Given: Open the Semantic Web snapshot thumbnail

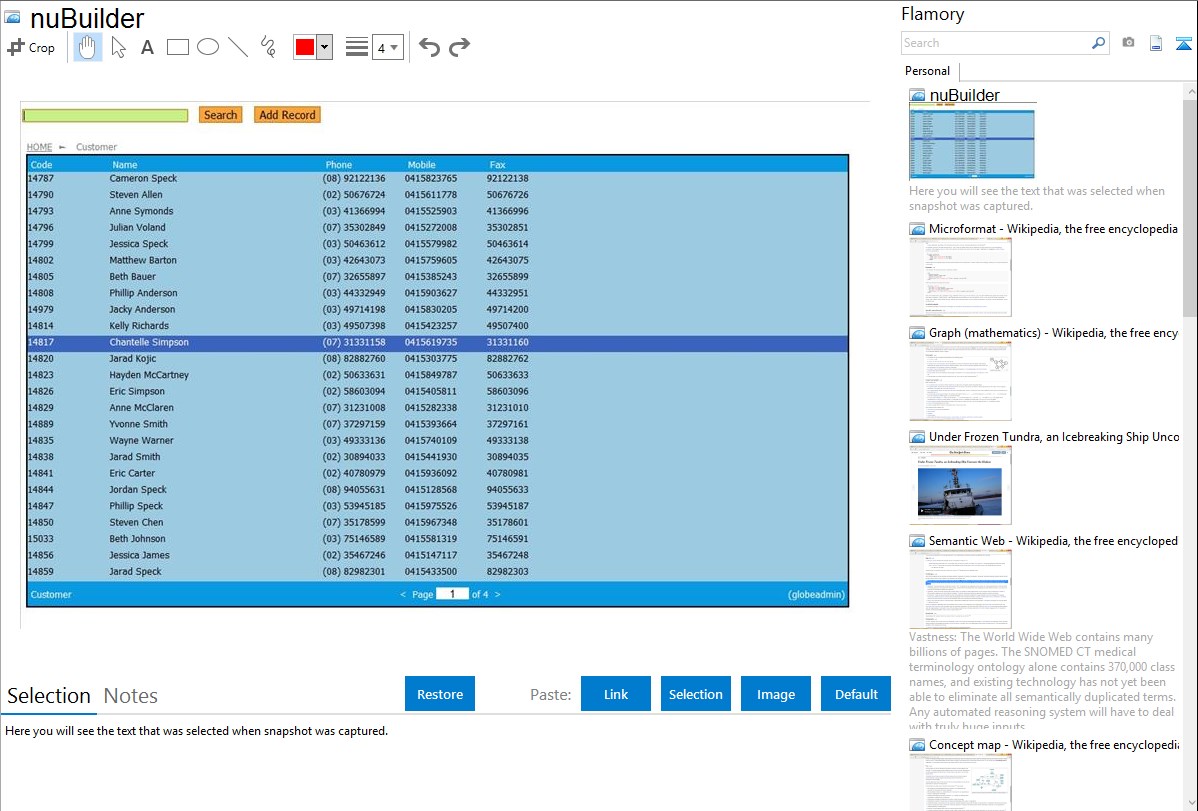Looking at the screenshot, I should [960, 588].
